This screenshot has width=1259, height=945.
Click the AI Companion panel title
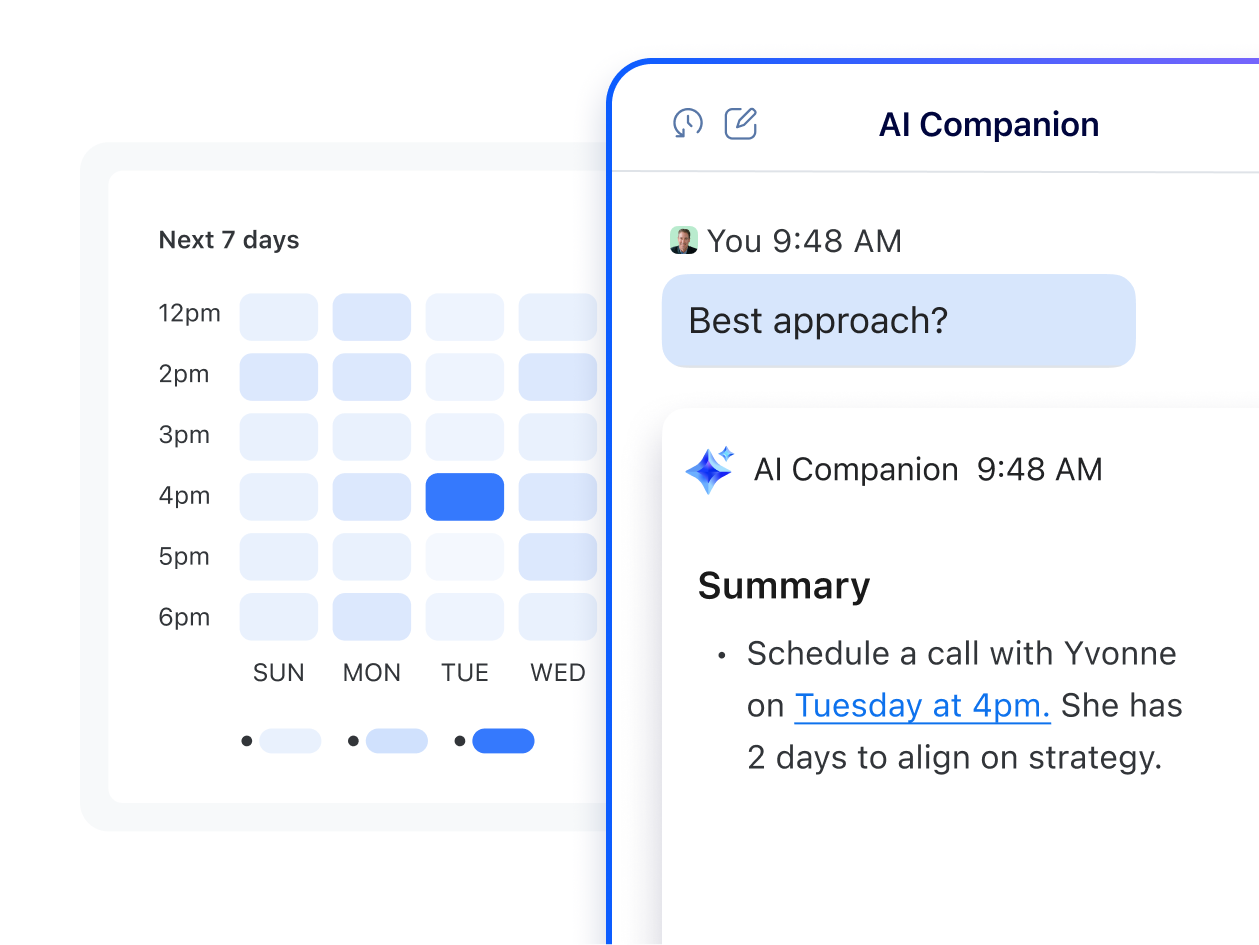988,124
